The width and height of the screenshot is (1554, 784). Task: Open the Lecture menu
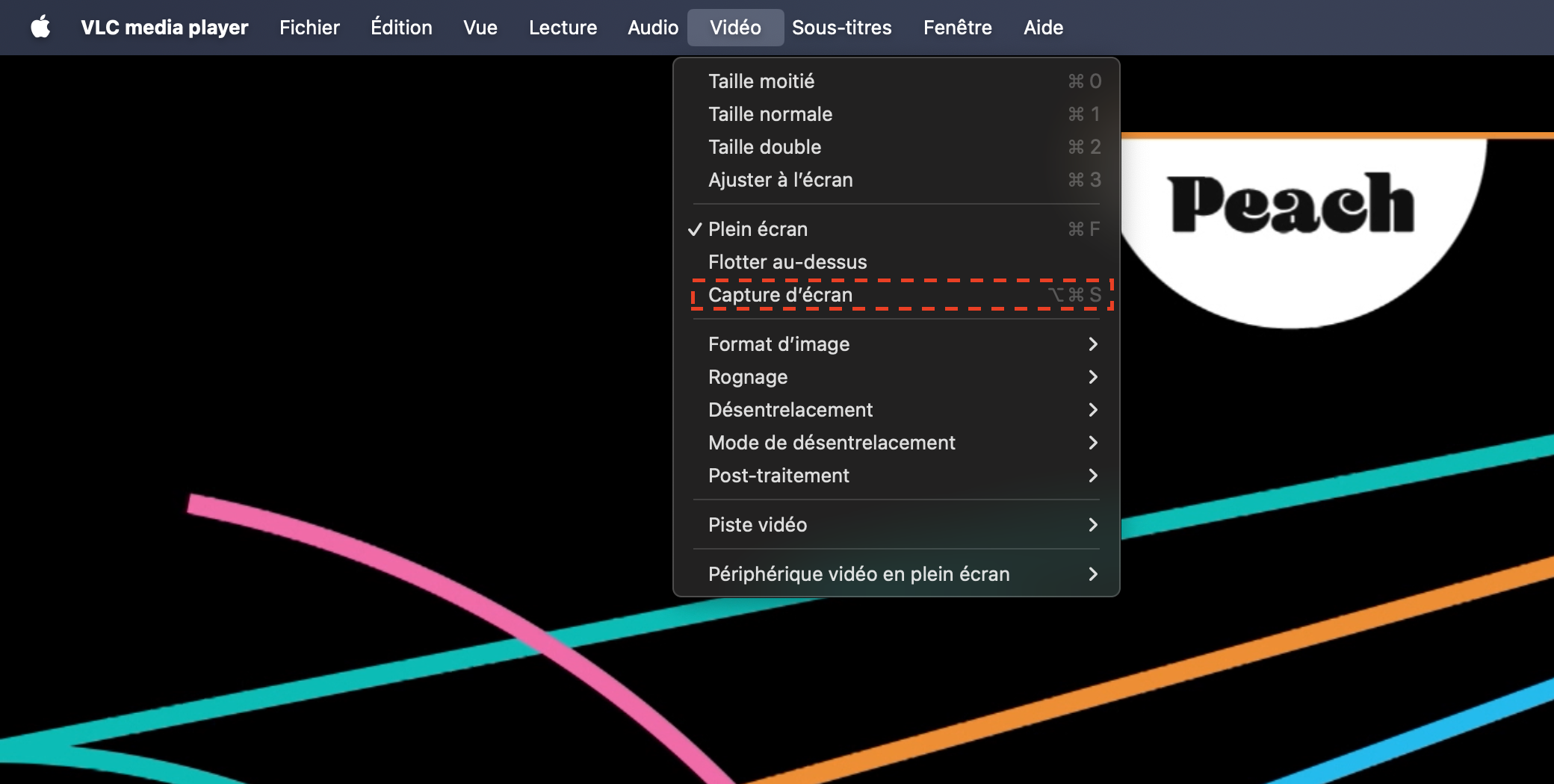tap(563, 28)
